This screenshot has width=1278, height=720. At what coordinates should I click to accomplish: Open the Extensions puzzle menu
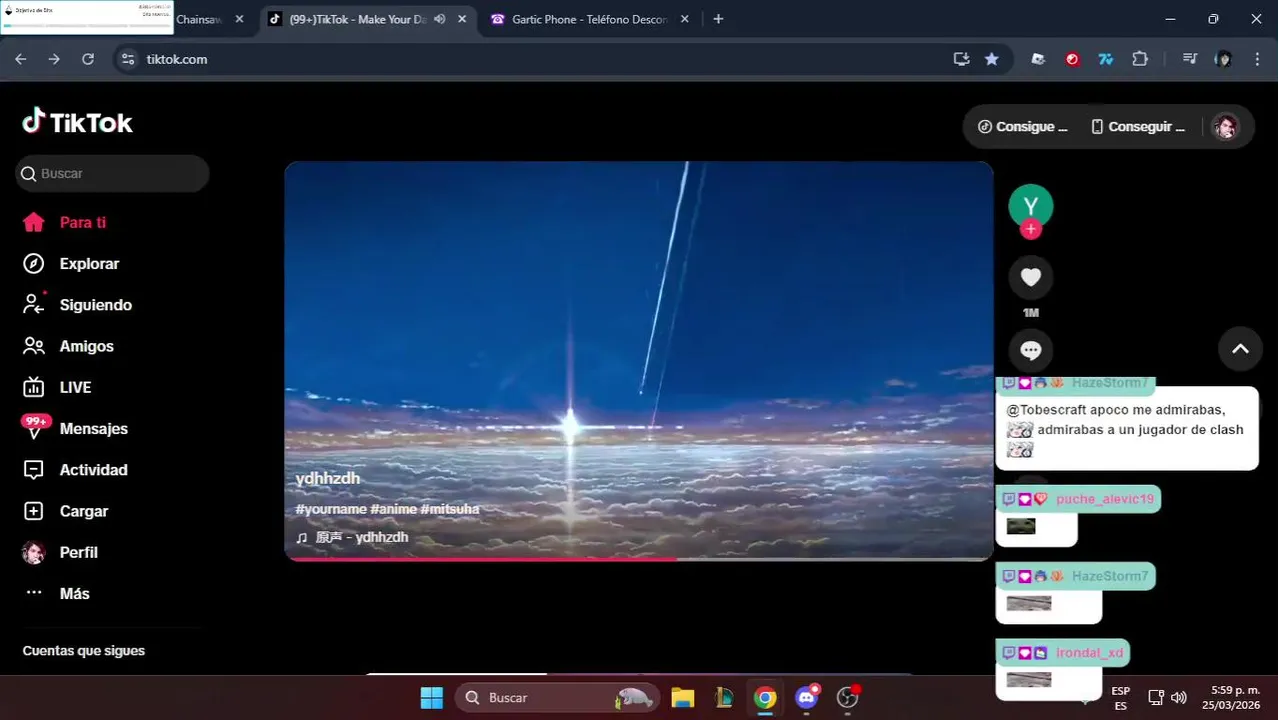(1140, 59)
